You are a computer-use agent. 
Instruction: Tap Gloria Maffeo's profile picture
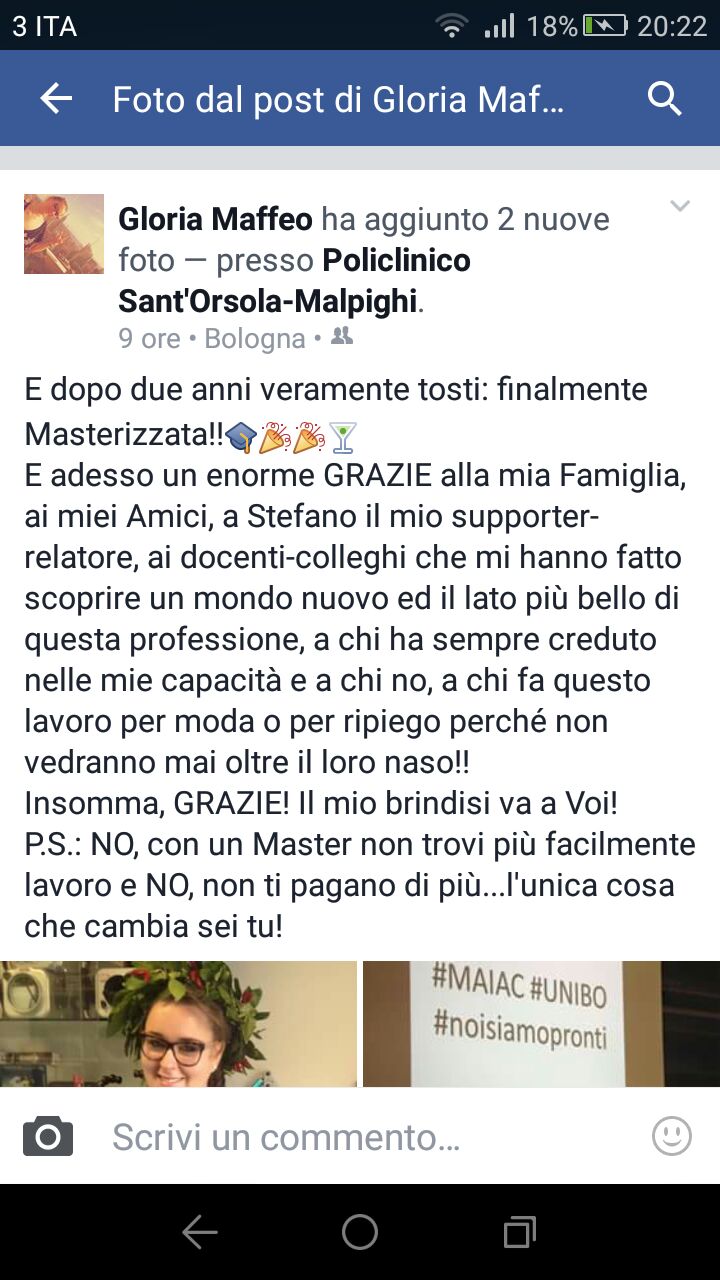click(x=64, y=234)
